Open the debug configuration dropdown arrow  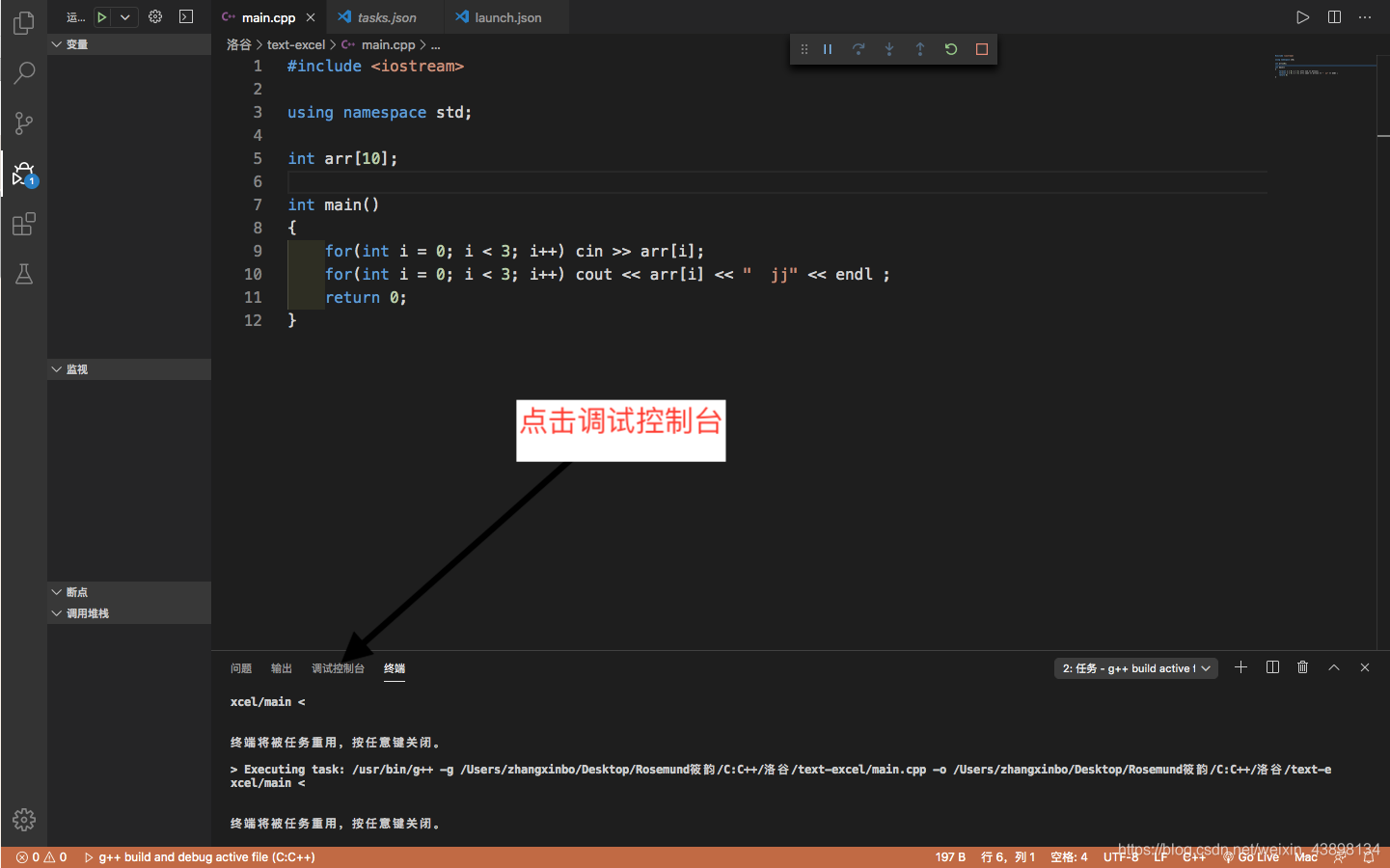(125, 17)
